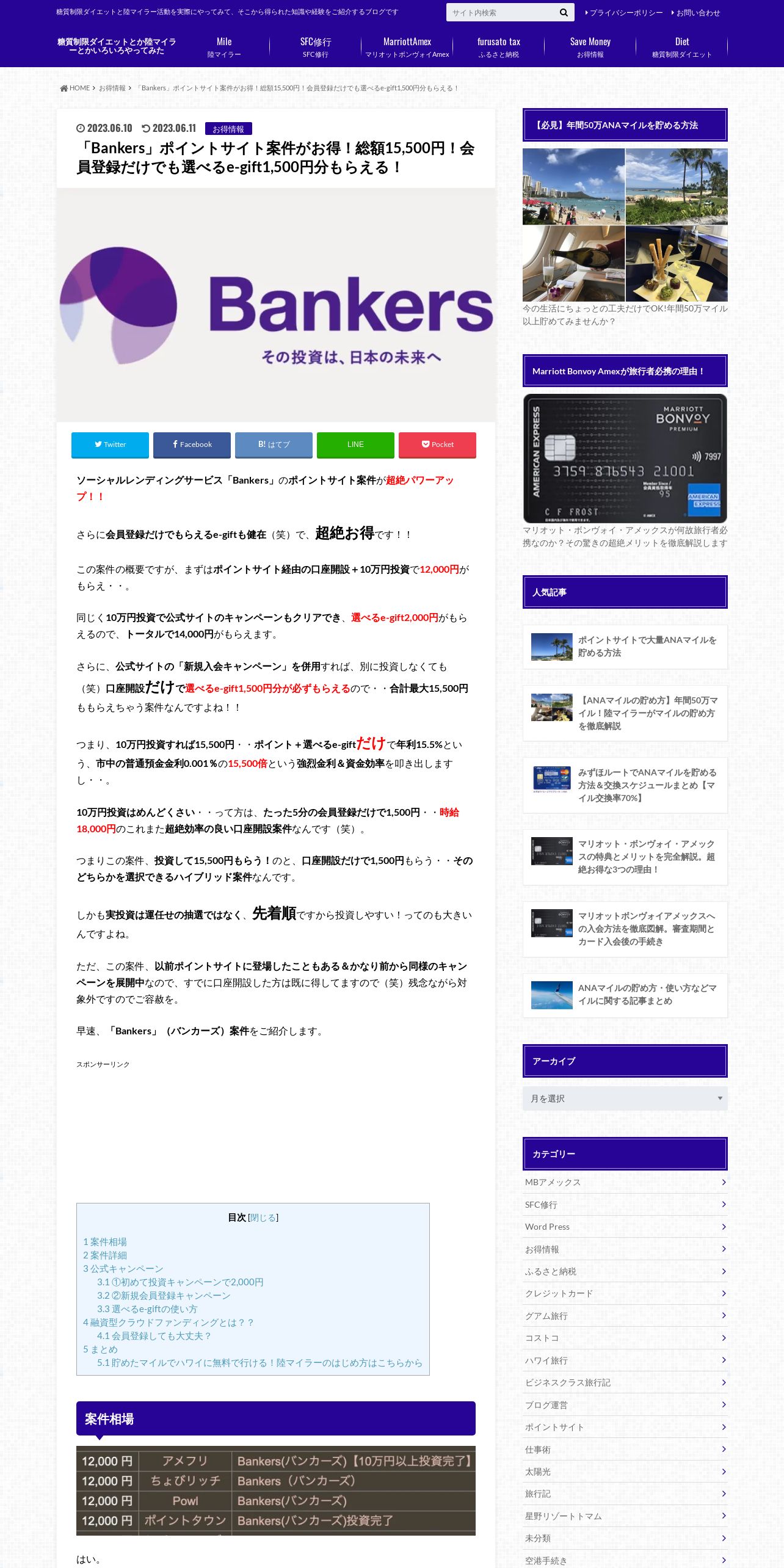784x1568 pixels.
Task: Open the SFC修行 menu item
Action: click(x=316, y=47)
